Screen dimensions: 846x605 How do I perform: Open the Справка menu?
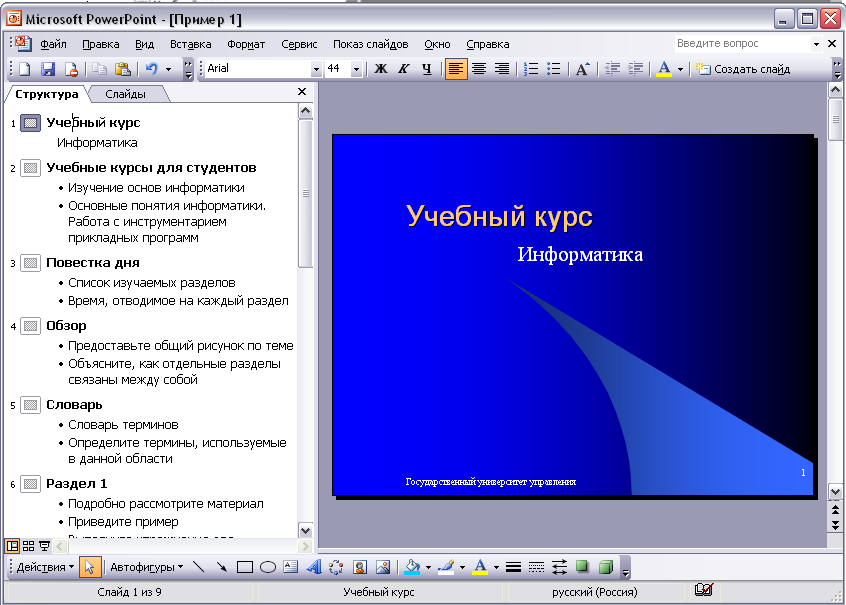[x=488, y=44]
